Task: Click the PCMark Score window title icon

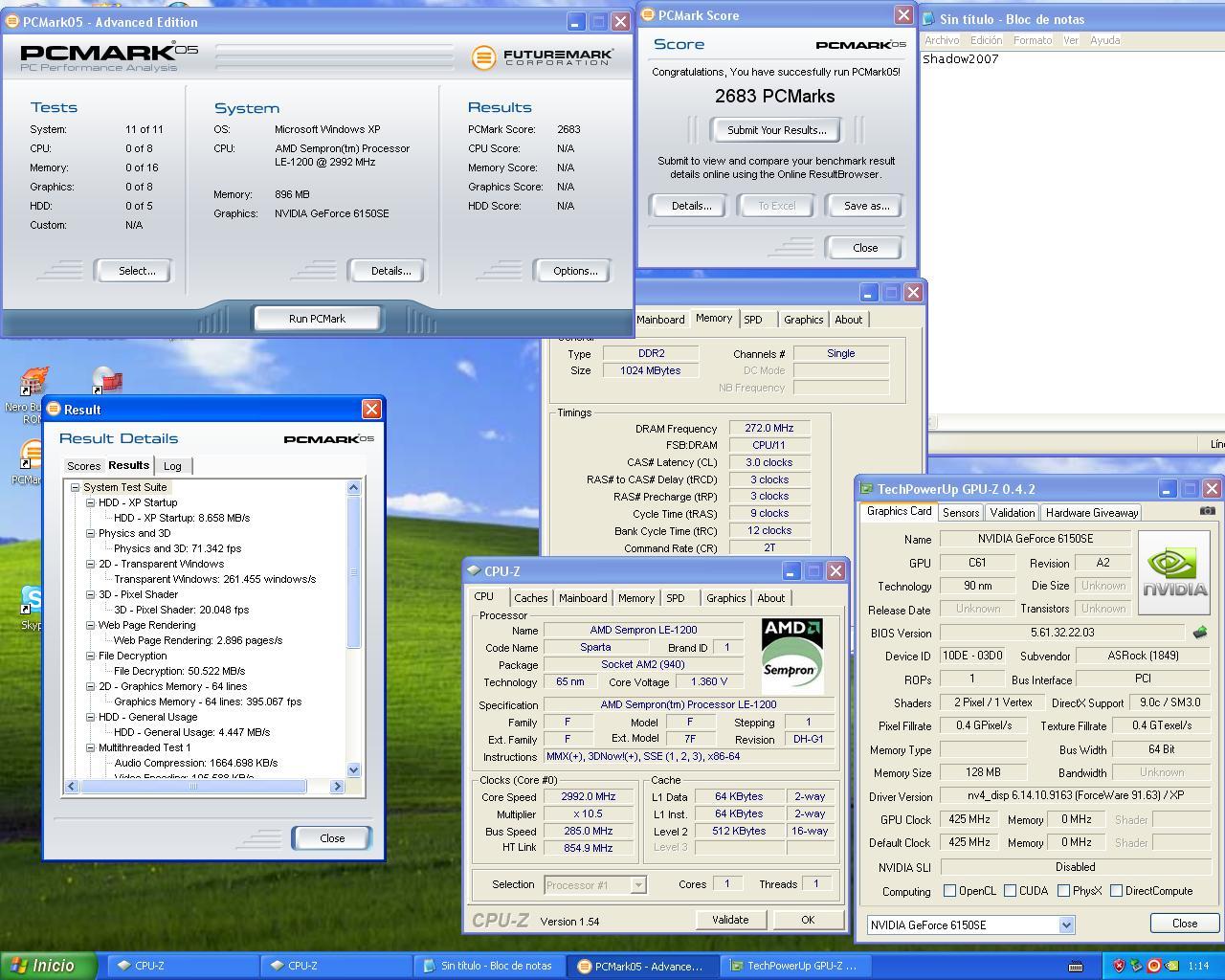Action: tap(648, 15)
